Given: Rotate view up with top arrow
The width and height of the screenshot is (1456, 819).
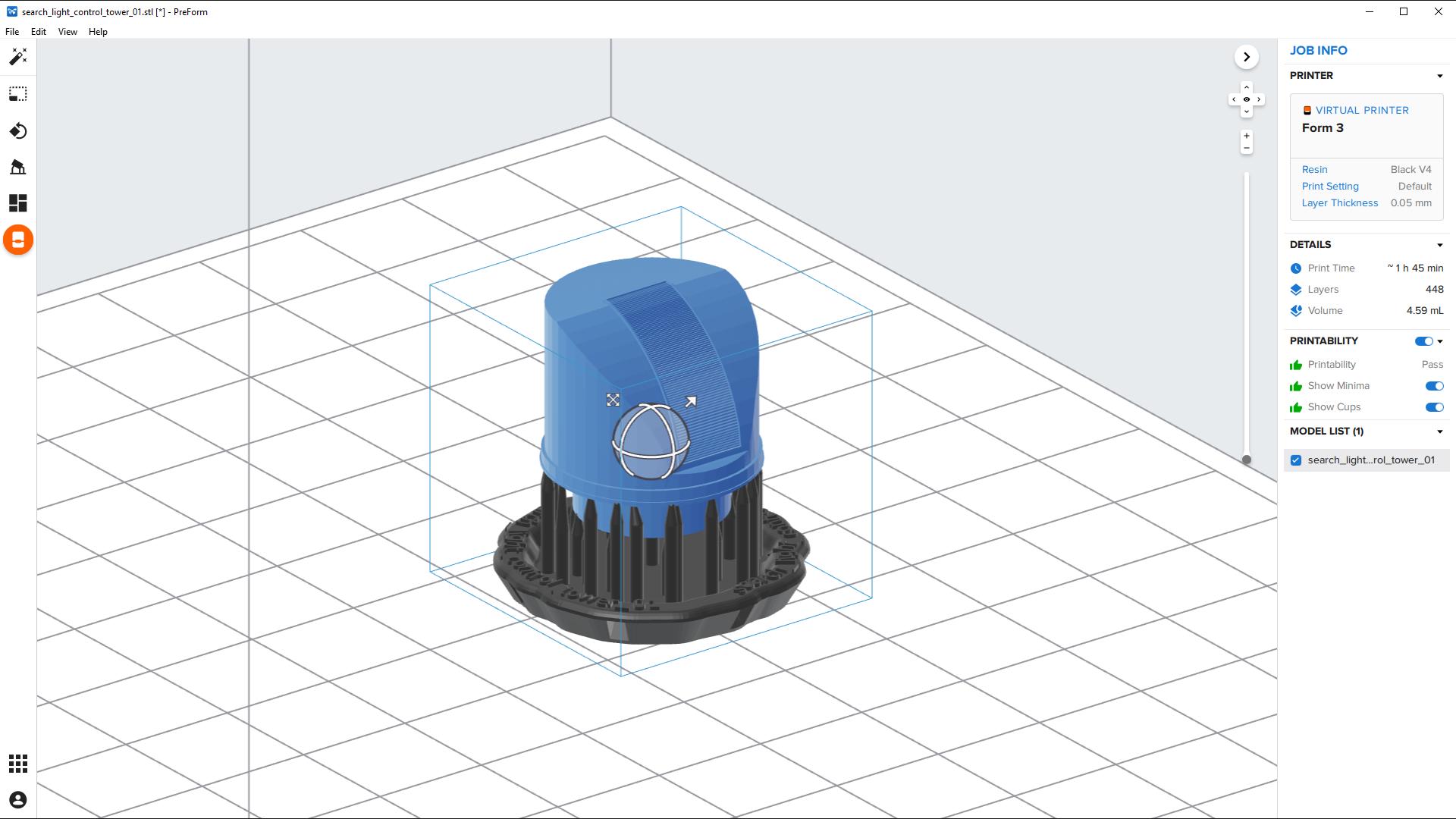Looking at the screenshot, I should tap(1247, 87).
